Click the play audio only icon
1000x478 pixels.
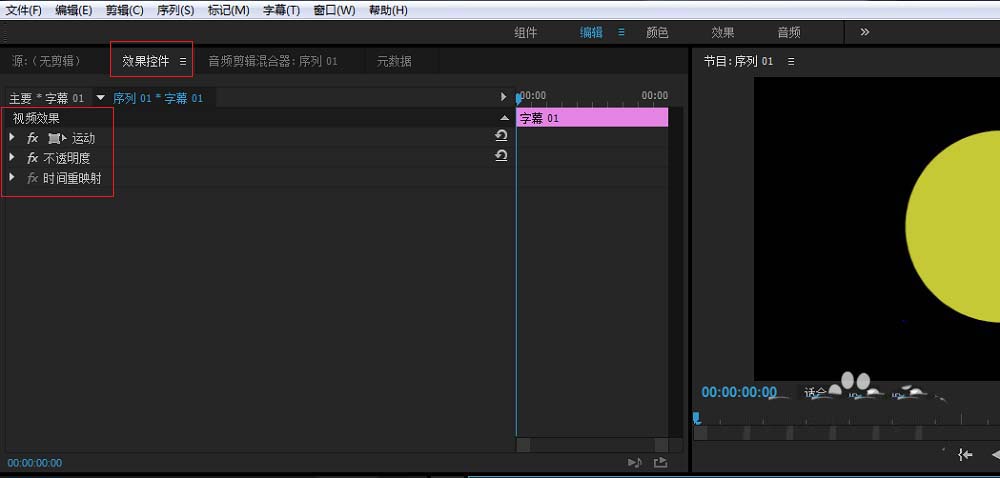(x=634, y=463)
